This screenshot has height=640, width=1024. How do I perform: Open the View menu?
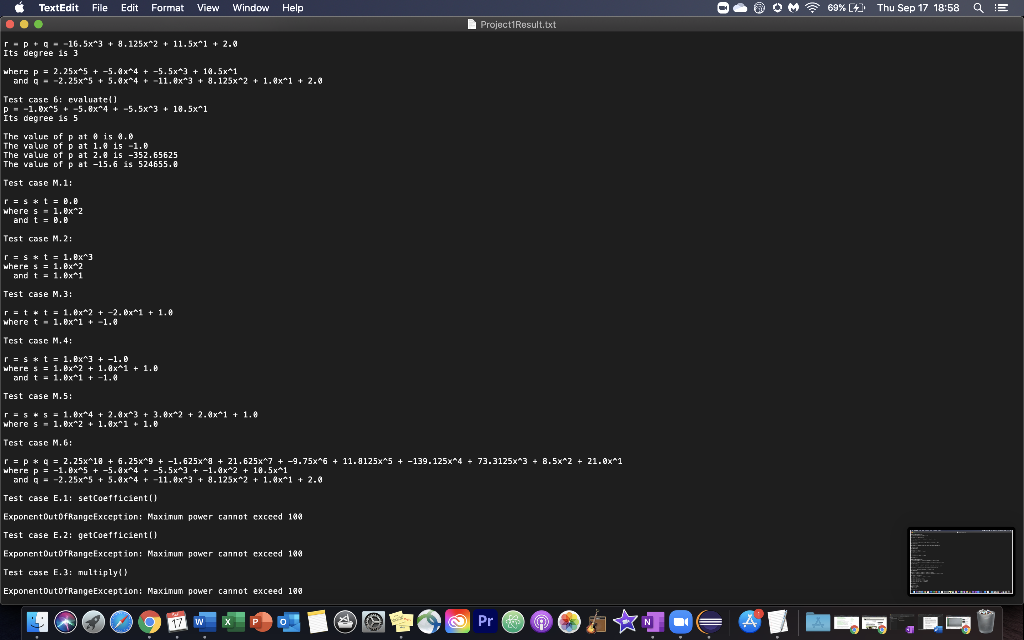[207, 8]
